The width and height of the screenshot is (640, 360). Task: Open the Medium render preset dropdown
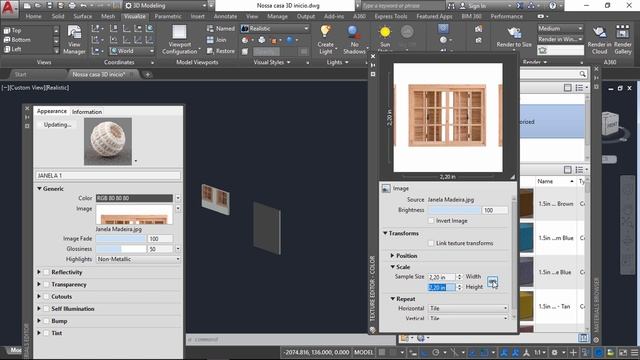pos(560,29)
